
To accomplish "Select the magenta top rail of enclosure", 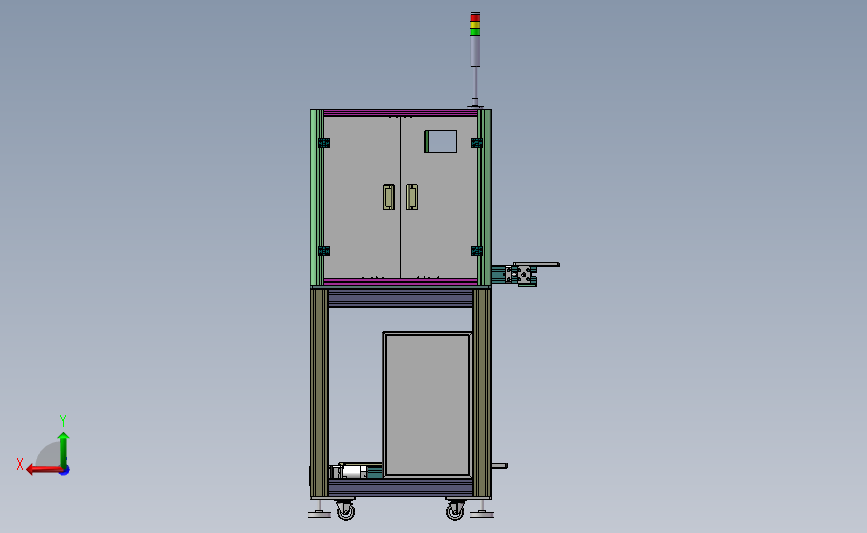I will [x=400, y=113].
